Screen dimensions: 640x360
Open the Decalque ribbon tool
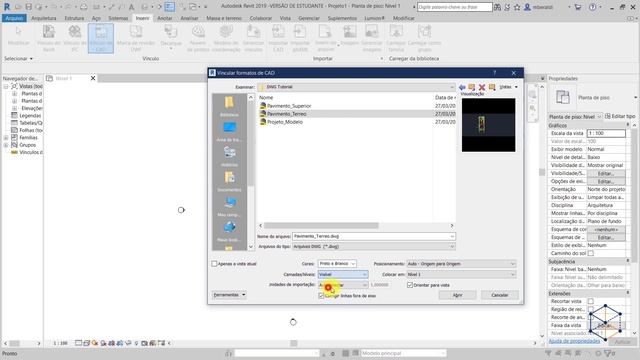tap(171, 38)
